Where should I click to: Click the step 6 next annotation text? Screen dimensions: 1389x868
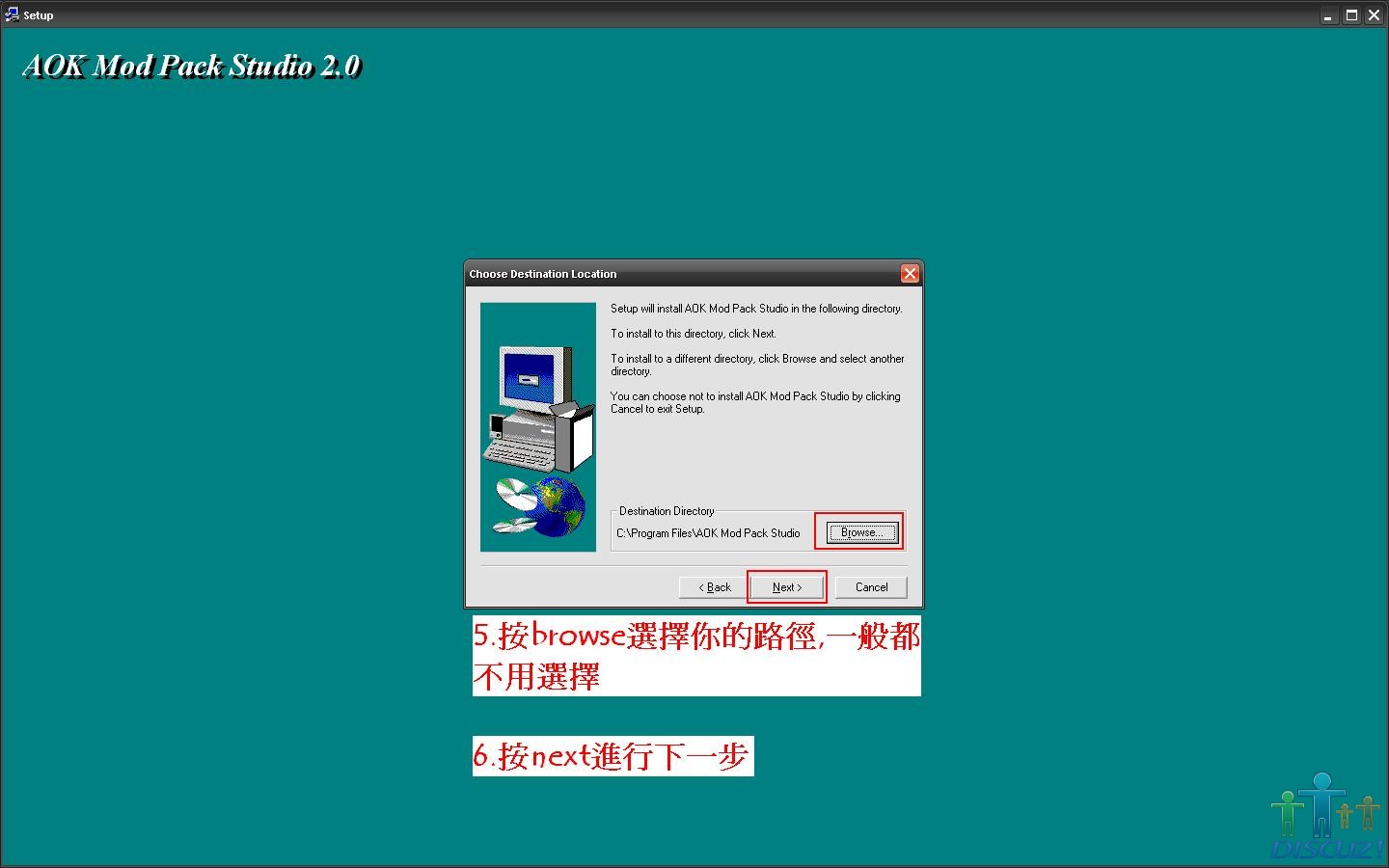click(x=612, y=756)
